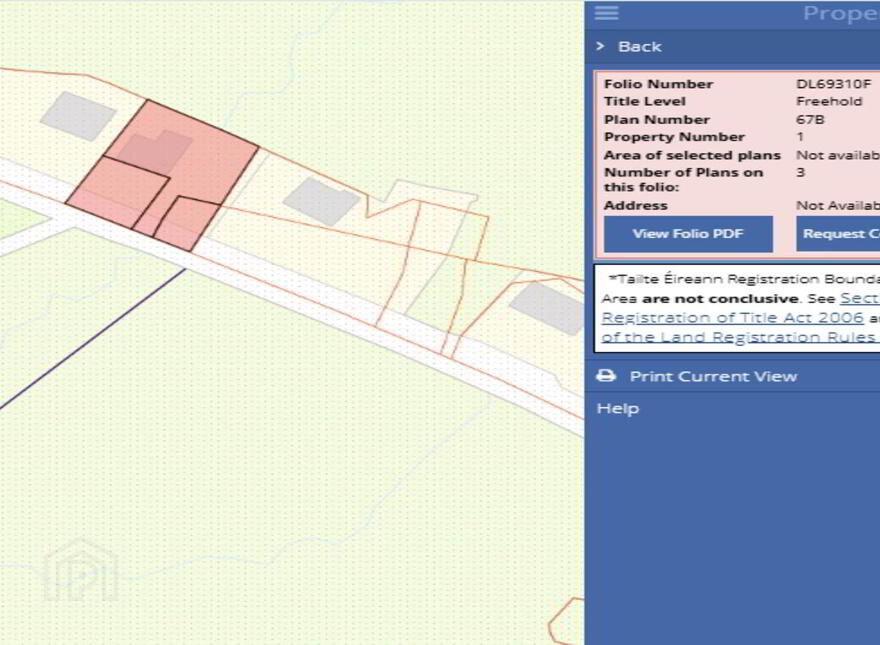
Task: Open the hamburger menu icon
Action: [x=606, y=13]
